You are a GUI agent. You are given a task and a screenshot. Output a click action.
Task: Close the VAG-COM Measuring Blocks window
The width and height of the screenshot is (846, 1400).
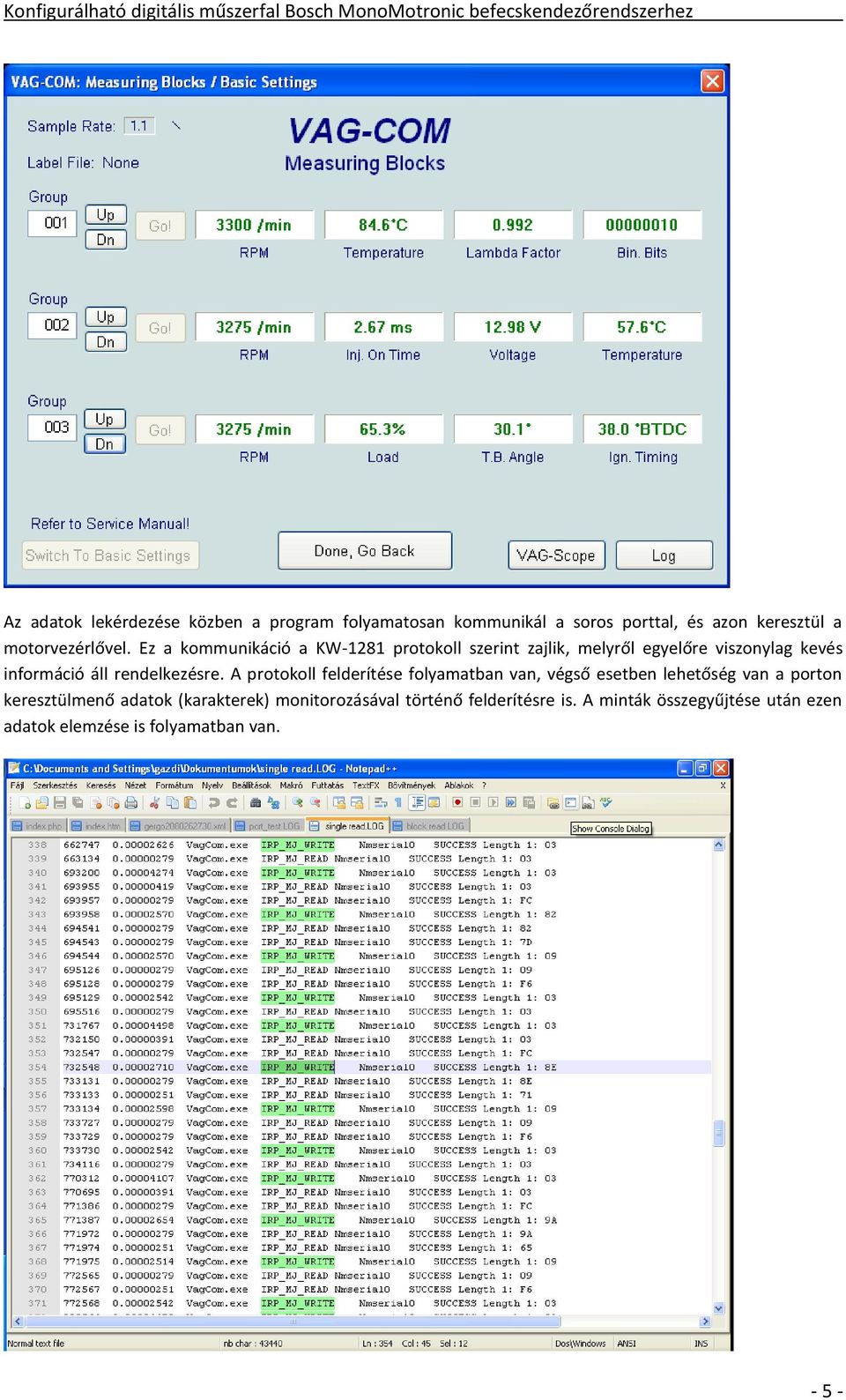(x=712, y=82)
